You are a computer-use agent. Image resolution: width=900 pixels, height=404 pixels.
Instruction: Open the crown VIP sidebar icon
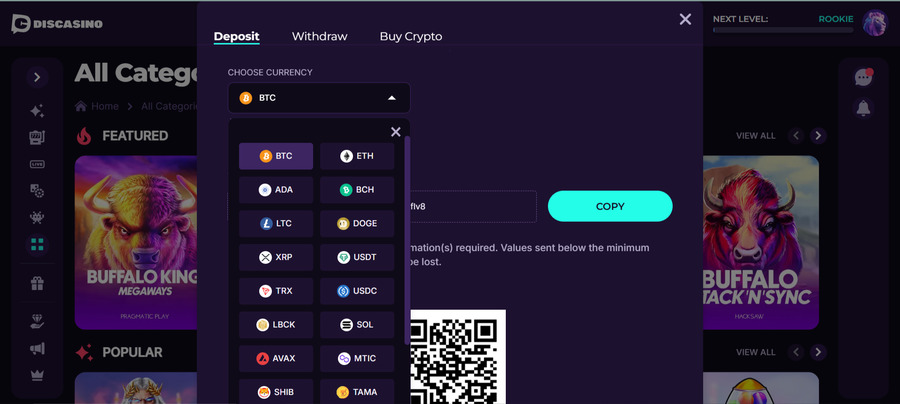coord(37,375)
